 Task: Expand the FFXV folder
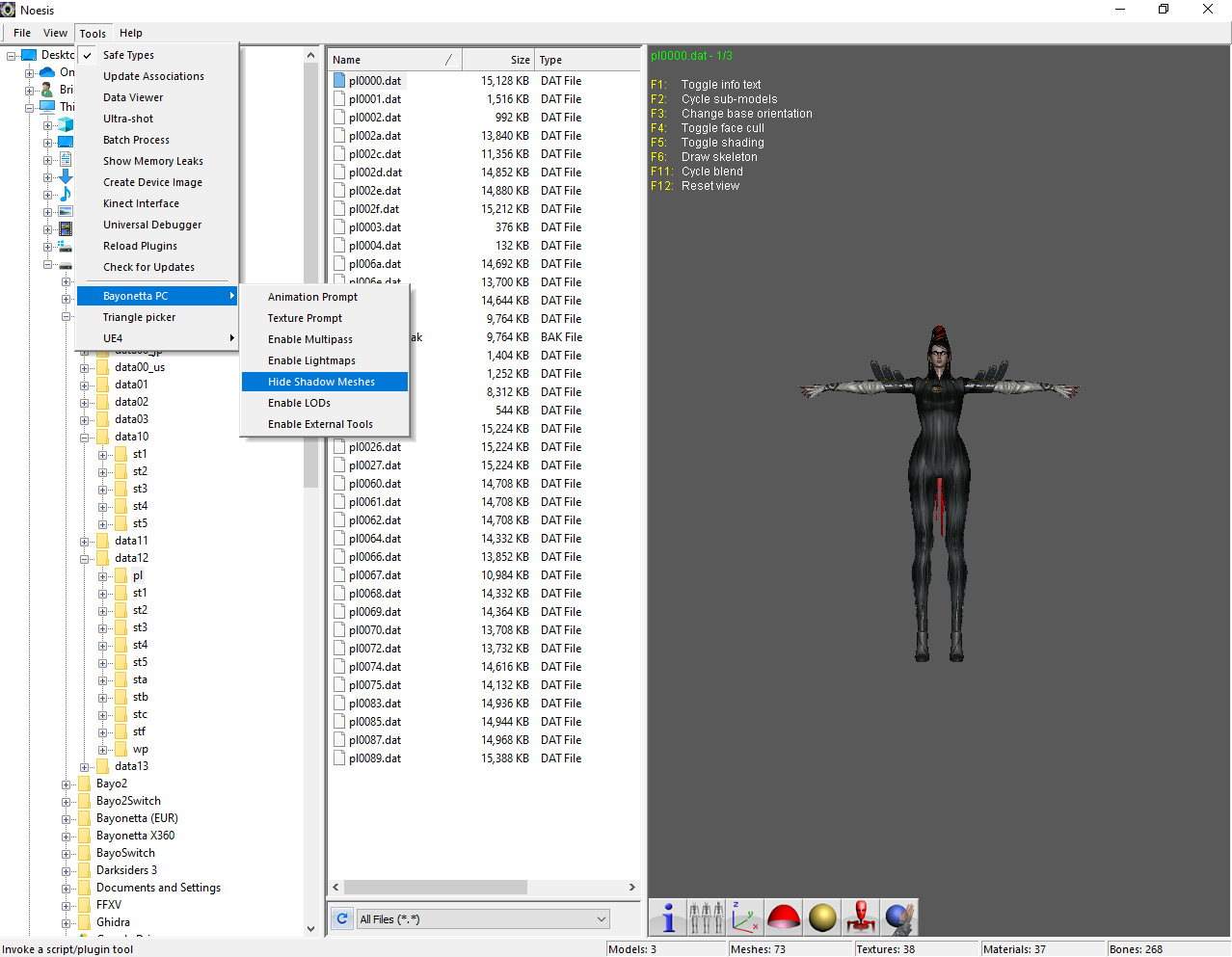pyautogui.click(x=67, y=905)
